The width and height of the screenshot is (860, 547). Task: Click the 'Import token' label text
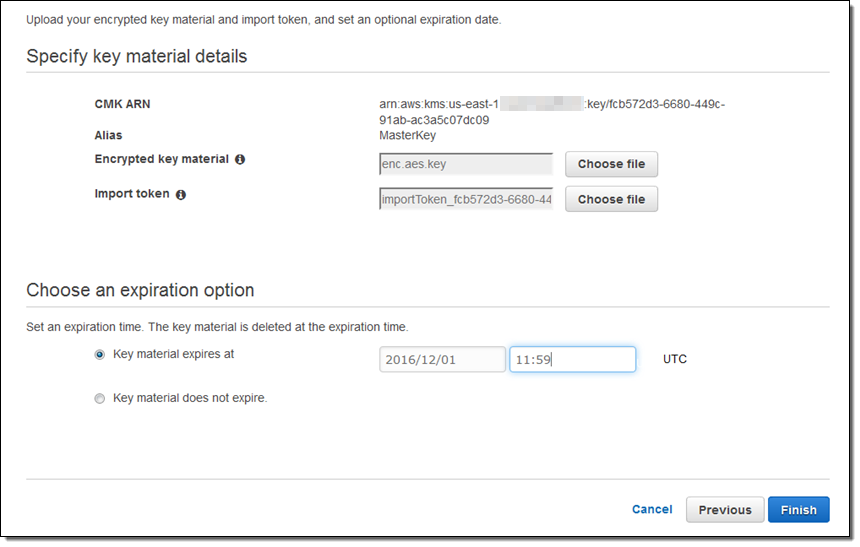pos(132,194)
